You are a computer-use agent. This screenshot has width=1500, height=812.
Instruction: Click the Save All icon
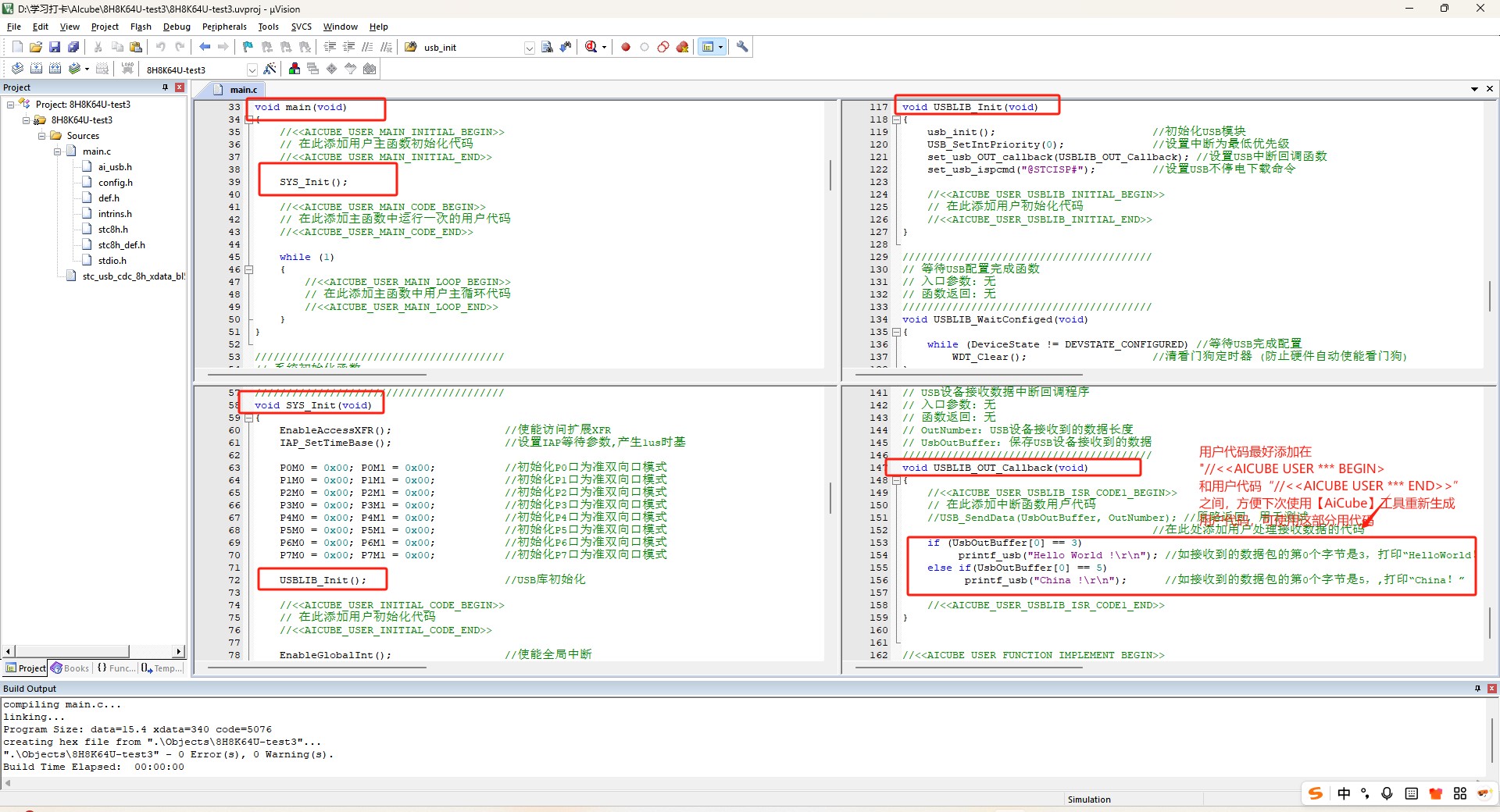(73, 47)
